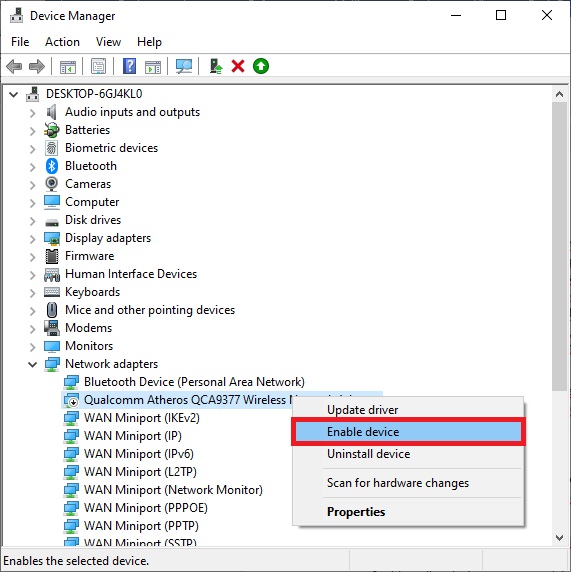Click the Mice and other pointing devices icon
The height and width of the screenshot is (572, 571).
pyautogui.click(x=52, y=310)
